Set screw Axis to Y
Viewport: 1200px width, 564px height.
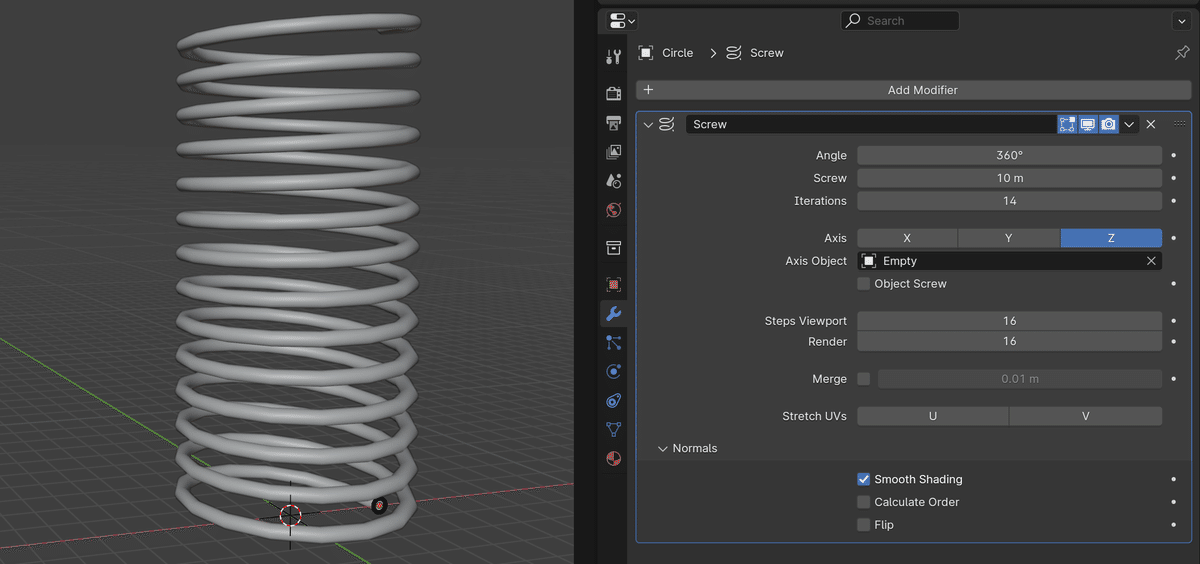point(1009,238)
